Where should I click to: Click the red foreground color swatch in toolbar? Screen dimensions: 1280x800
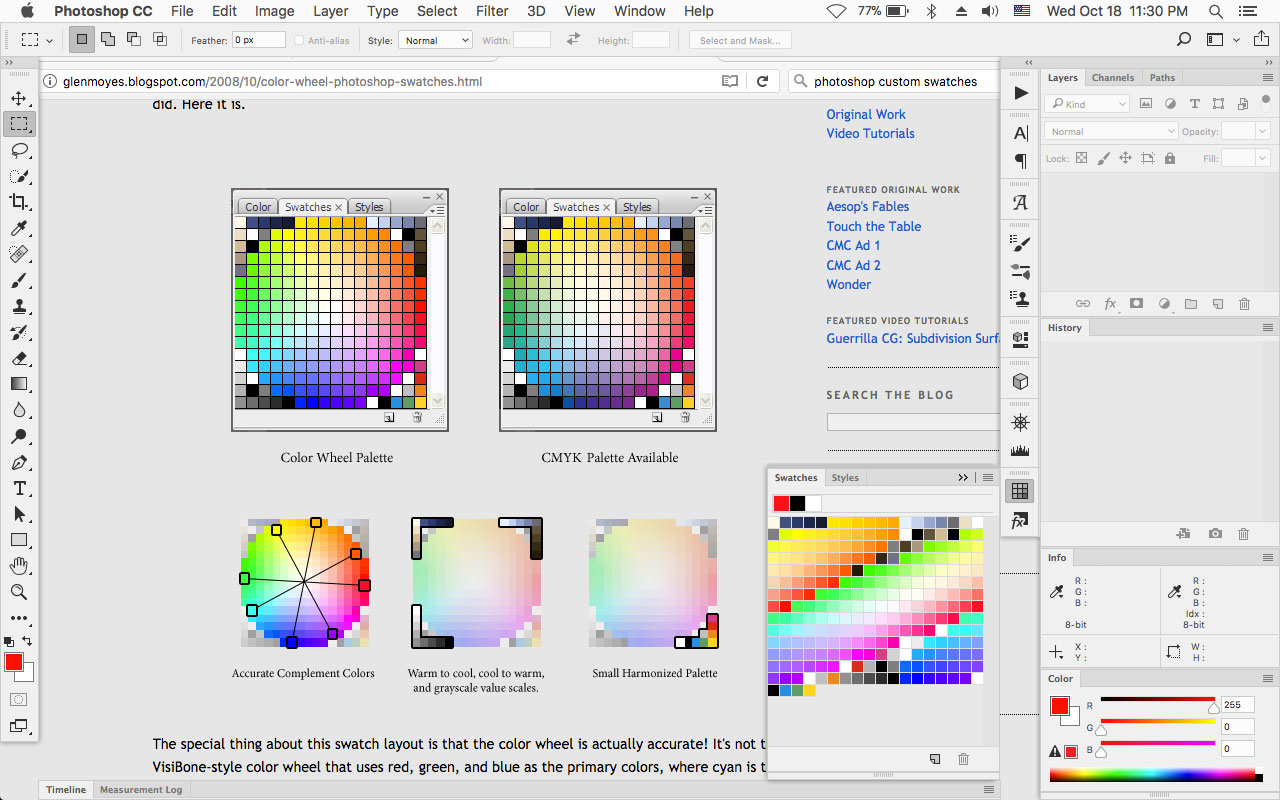[x=14, y=662]
